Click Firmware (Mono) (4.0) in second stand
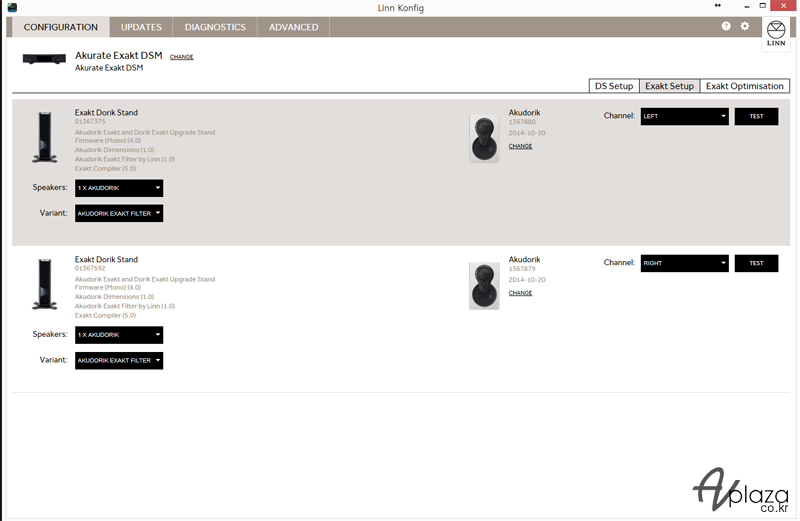 click(108, 287)
